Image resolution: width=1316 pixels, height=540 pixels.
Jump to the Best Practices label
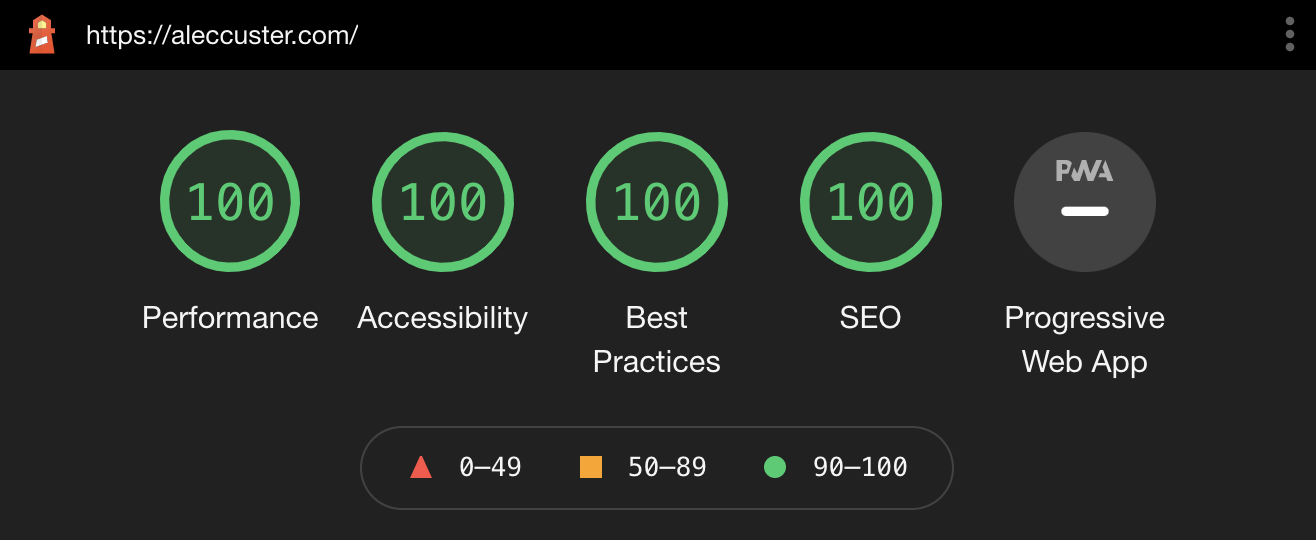pyautogui.click(x=657, y=340)
